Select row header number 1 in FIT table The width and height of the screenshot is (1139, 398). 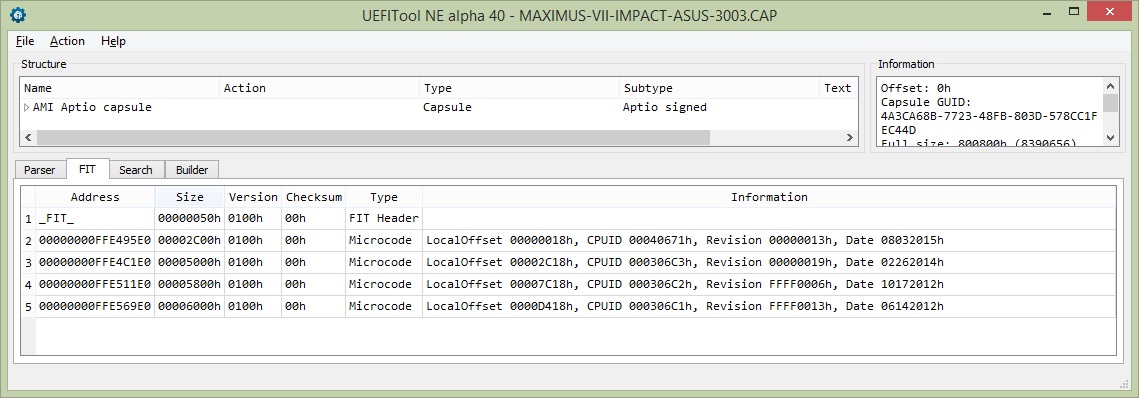28,219
